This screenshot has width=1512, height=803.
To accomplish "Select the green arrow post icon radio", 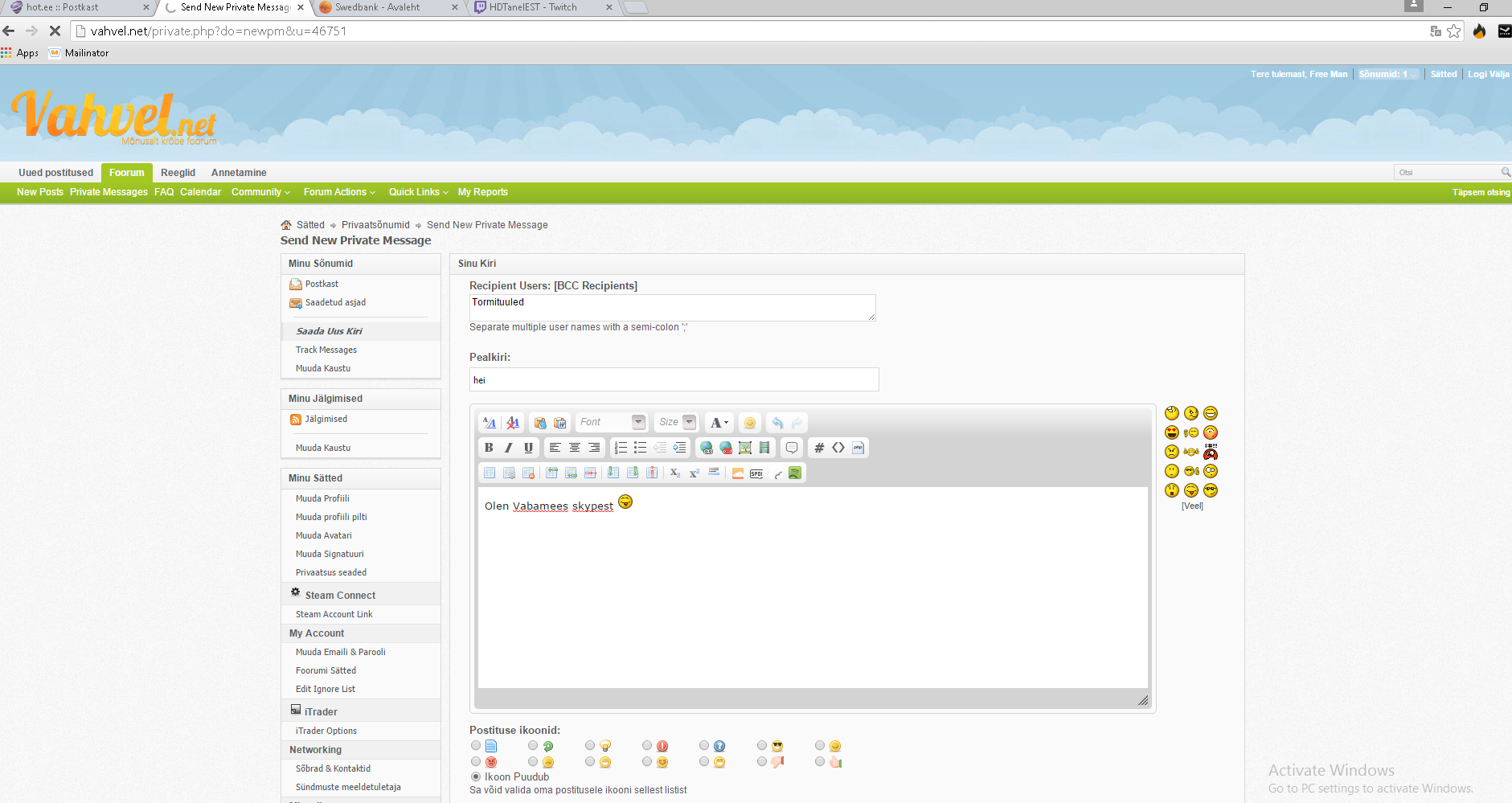I will tap(533, 746).
